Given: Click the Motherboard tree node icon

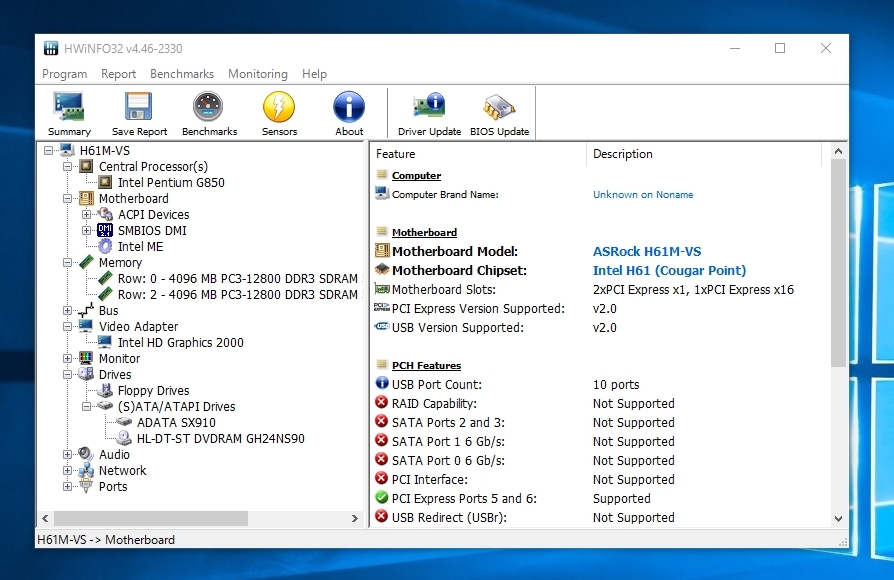Looking at the screenshot, I should point(86,198).
